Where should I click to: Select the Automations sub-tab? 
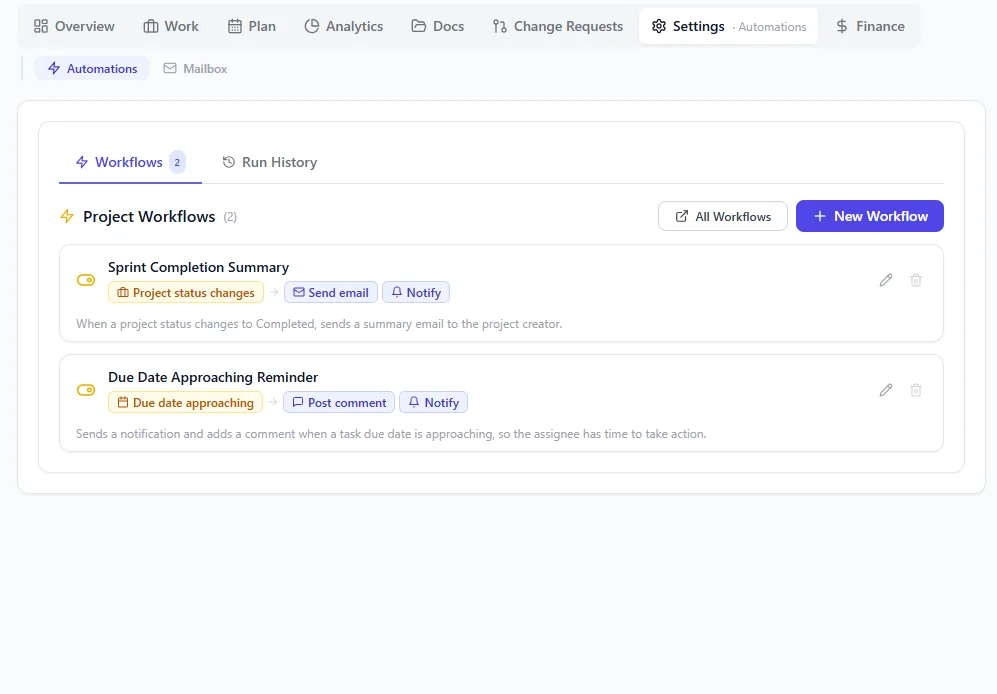tap(92, 69)
